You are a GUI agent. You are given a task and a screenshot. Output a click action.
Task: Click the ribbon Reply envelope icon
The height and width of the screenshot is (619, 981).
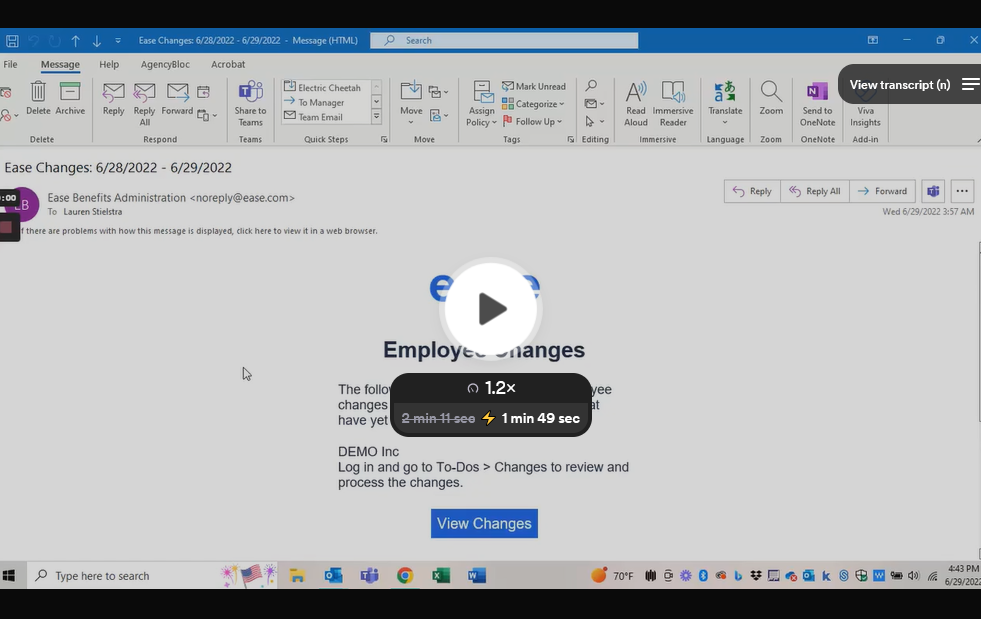pyautogui.click(x=113, y=99)
